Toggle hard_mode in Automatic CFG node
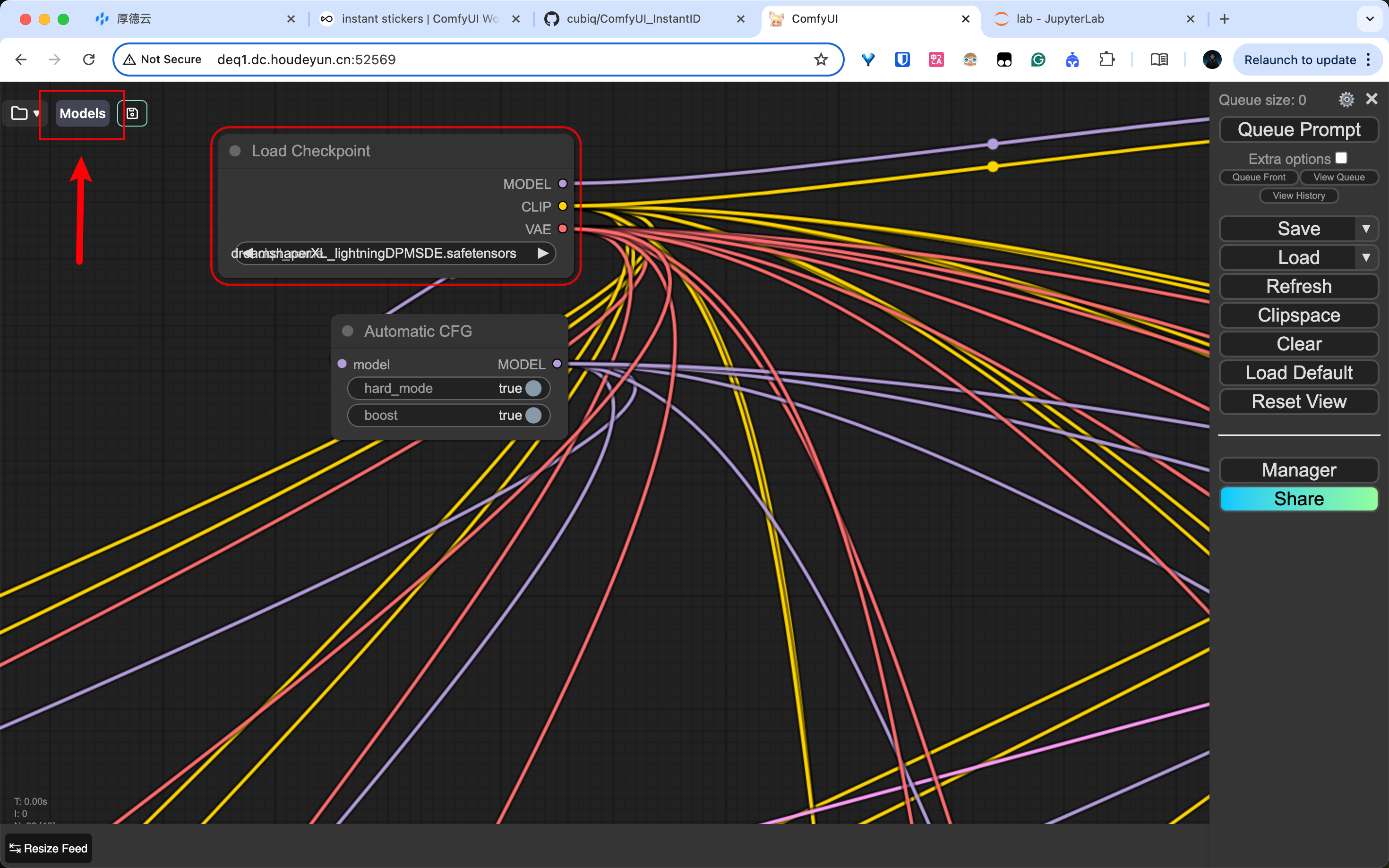1389x868 pixels. click(533, 389)
